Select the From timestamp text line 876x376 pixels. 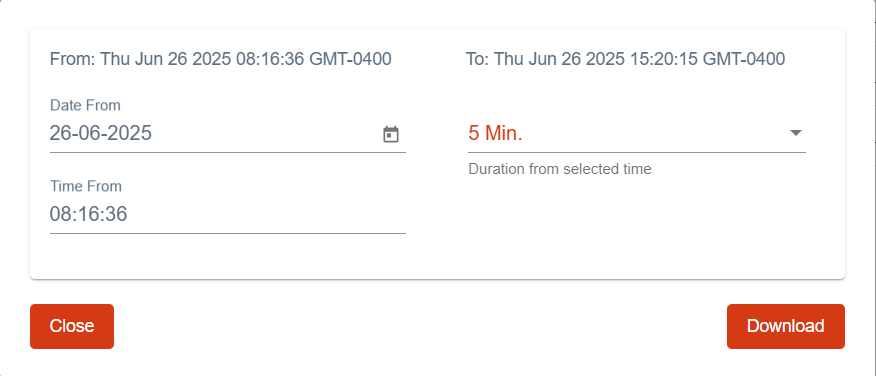pos(220,59)
